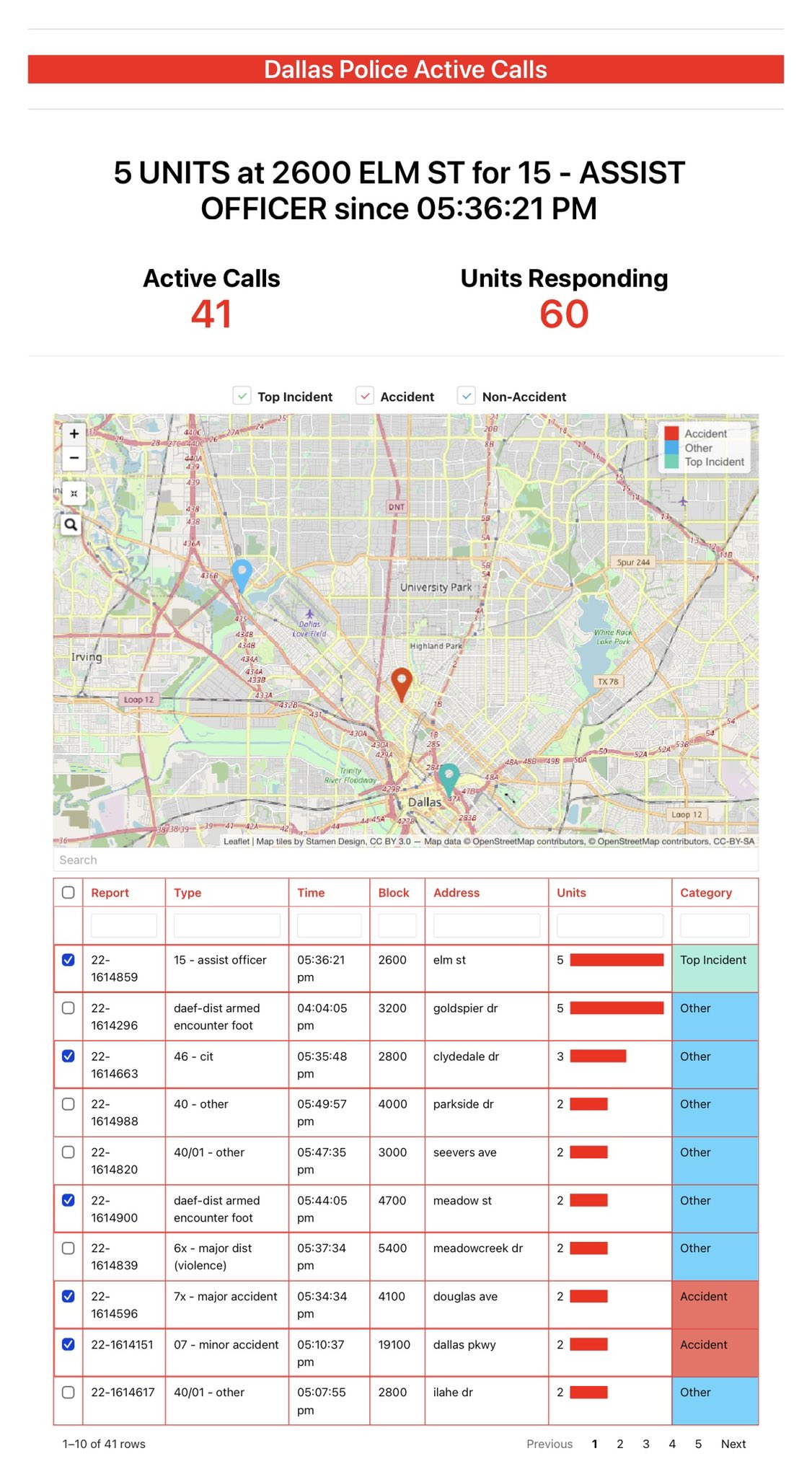Toggle the Top Incident map layer checkbox

click(242, 396)
